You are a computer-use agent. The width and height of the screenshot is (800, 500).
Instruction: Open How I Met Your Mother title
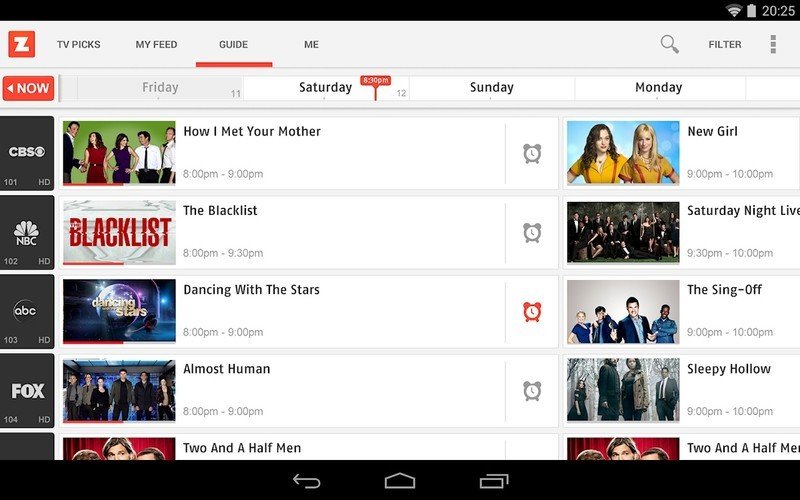click(x=252, y=131)
